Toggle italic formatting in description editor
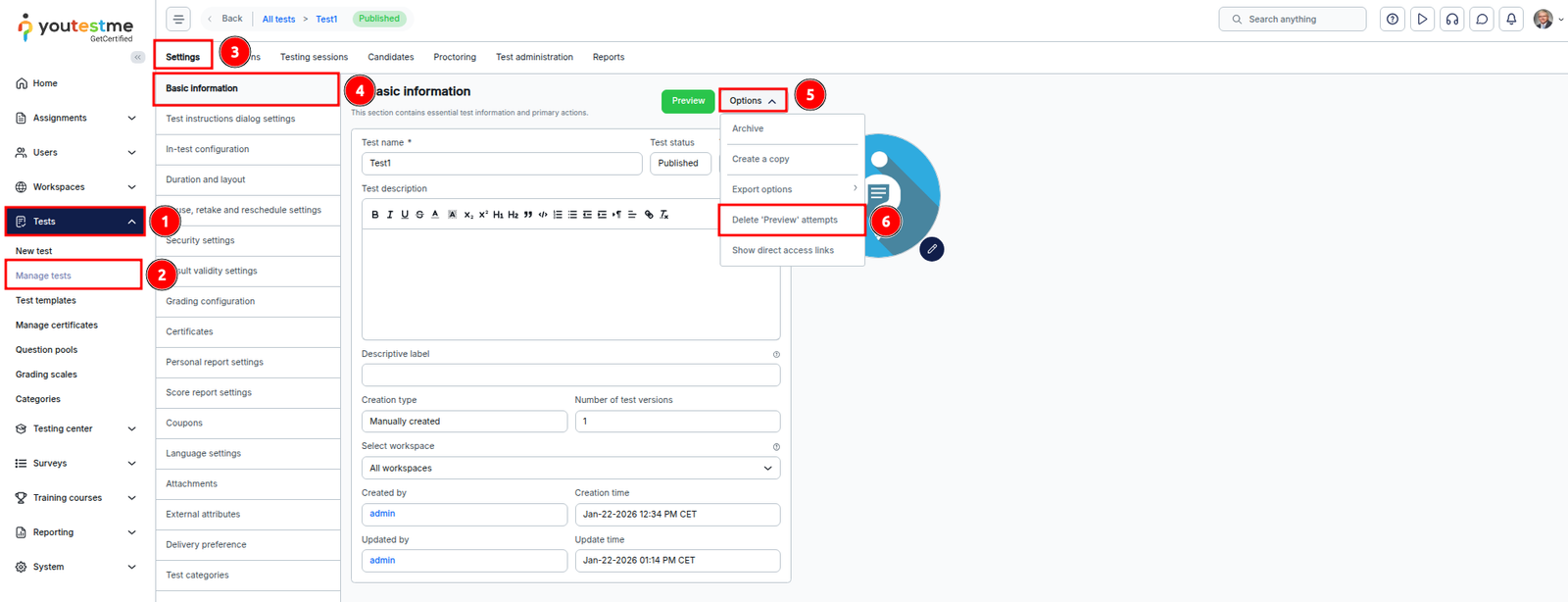 [x=390, y=215]
